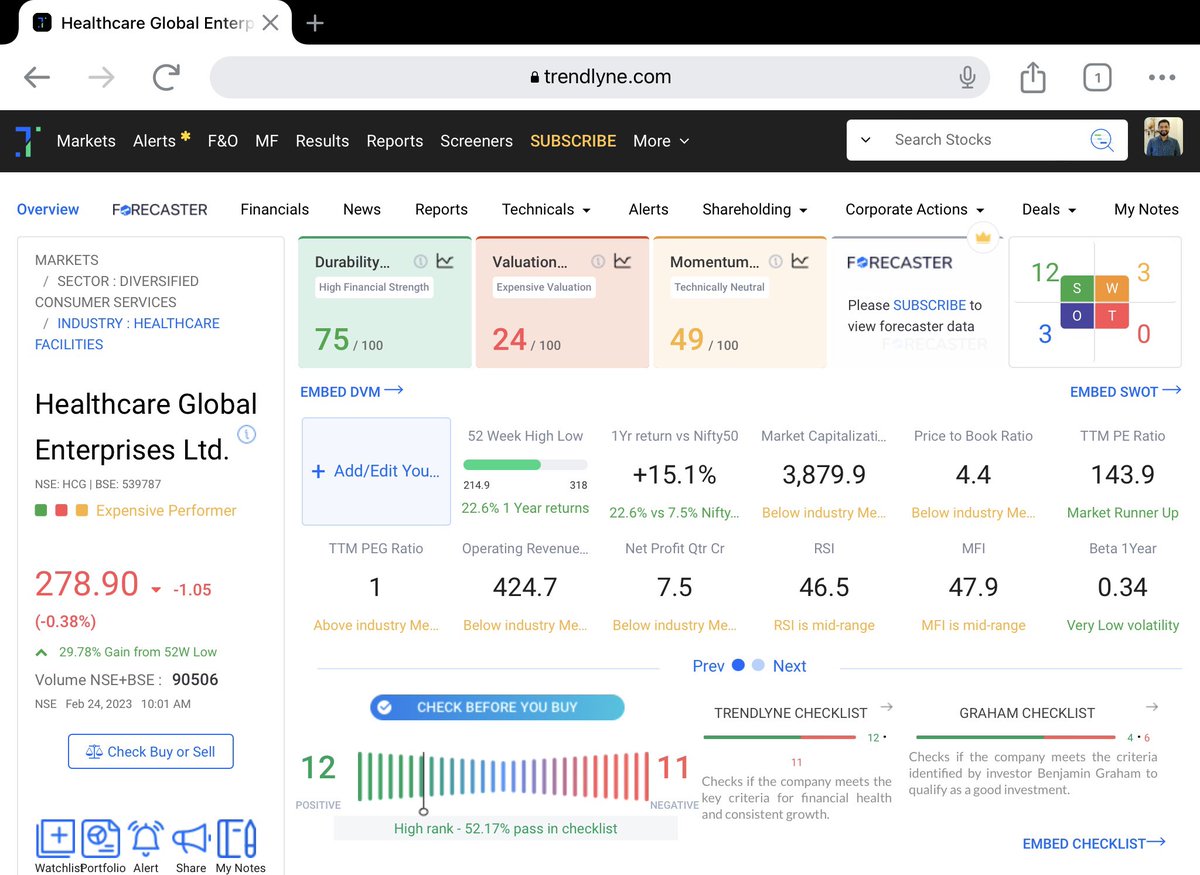The width and height of the screenshot is (1200, 875).
Task: Open the Corporate Actions dropdown
Action: [915, 209]
